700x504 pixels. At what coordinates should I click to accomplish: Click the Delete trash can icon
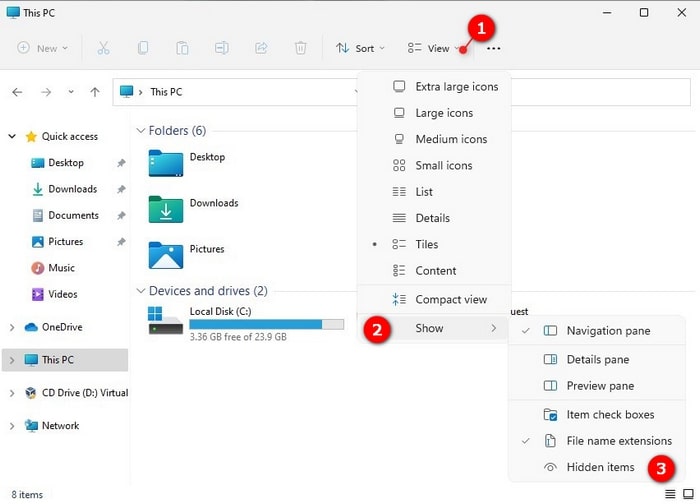pos(300,48)
